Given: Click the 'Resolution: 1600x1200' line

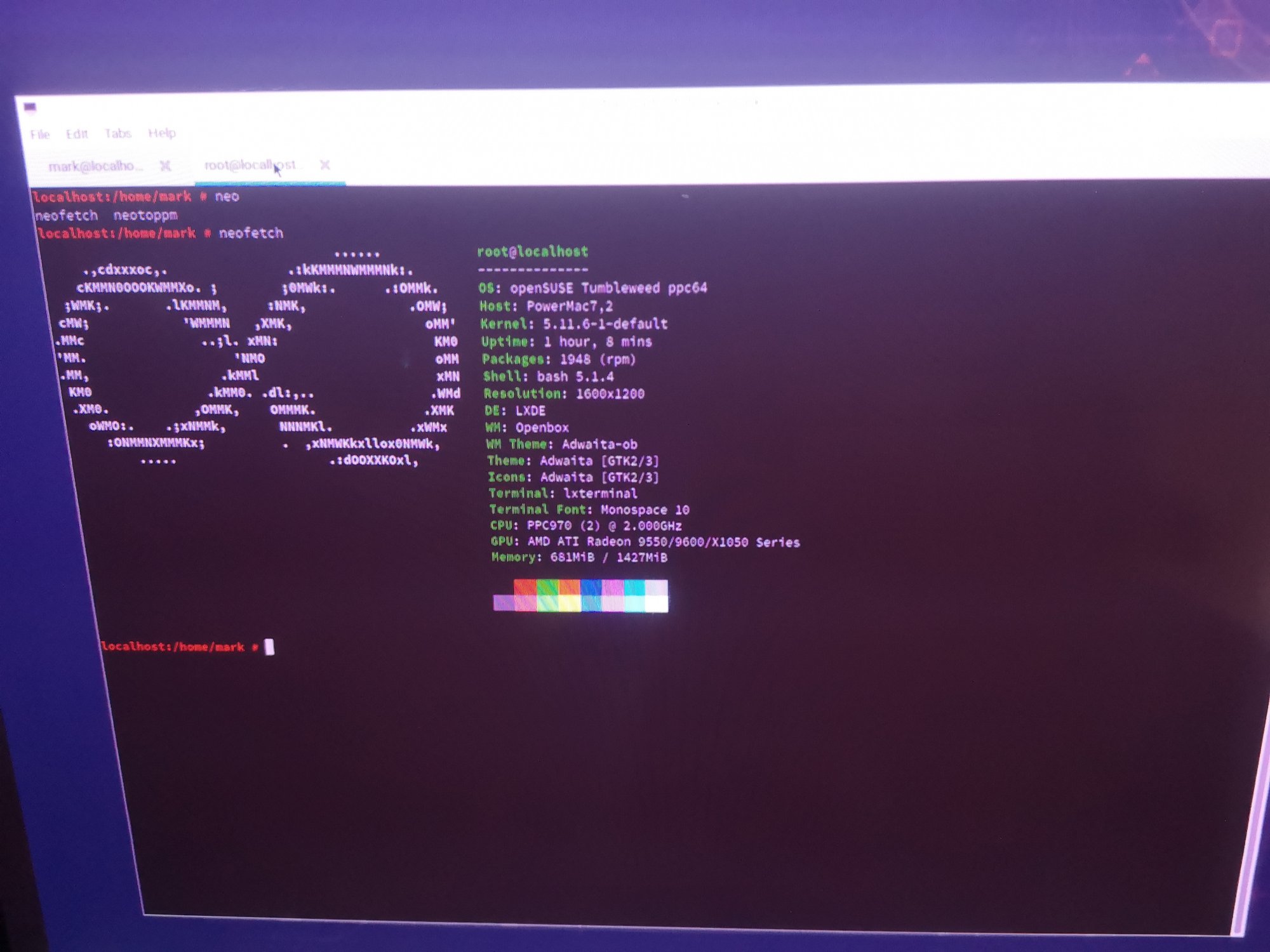Looking at the screenshot, I should click(x=565, y=393).
